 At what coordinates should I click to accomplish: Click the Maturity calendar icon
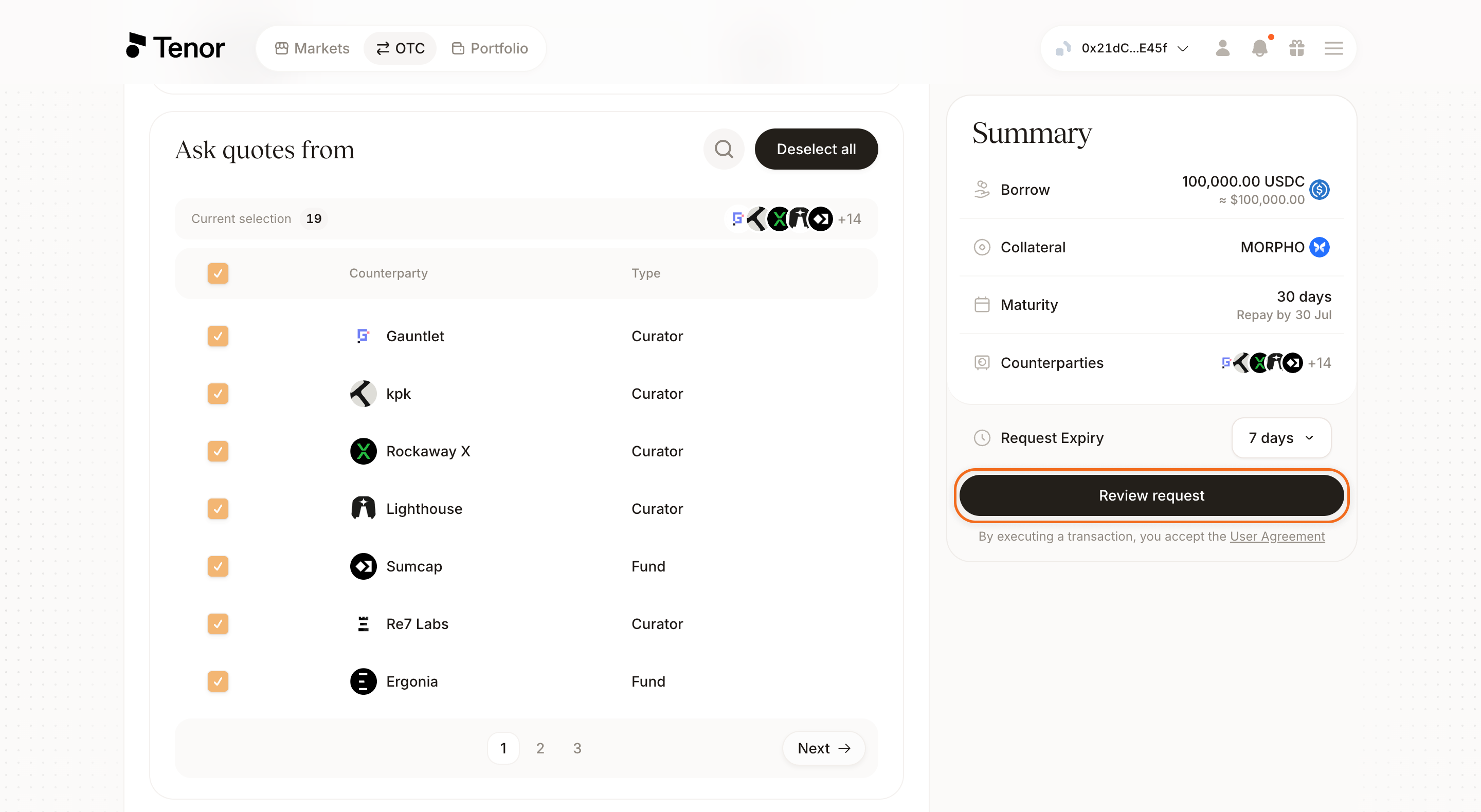(x=982, y=305)
